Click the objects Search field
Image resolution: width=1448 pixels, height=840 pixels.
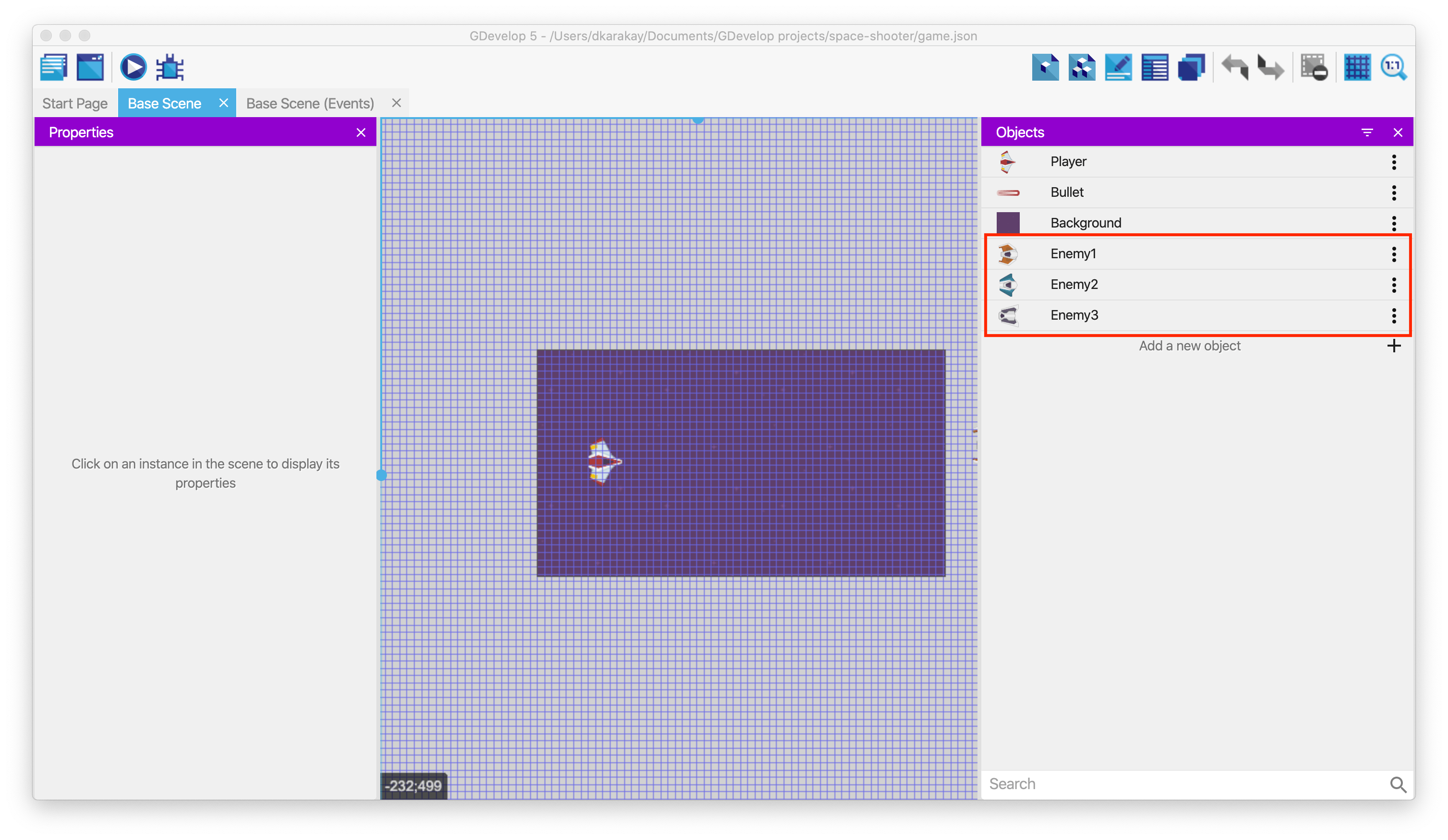[x=1183, y=784]
